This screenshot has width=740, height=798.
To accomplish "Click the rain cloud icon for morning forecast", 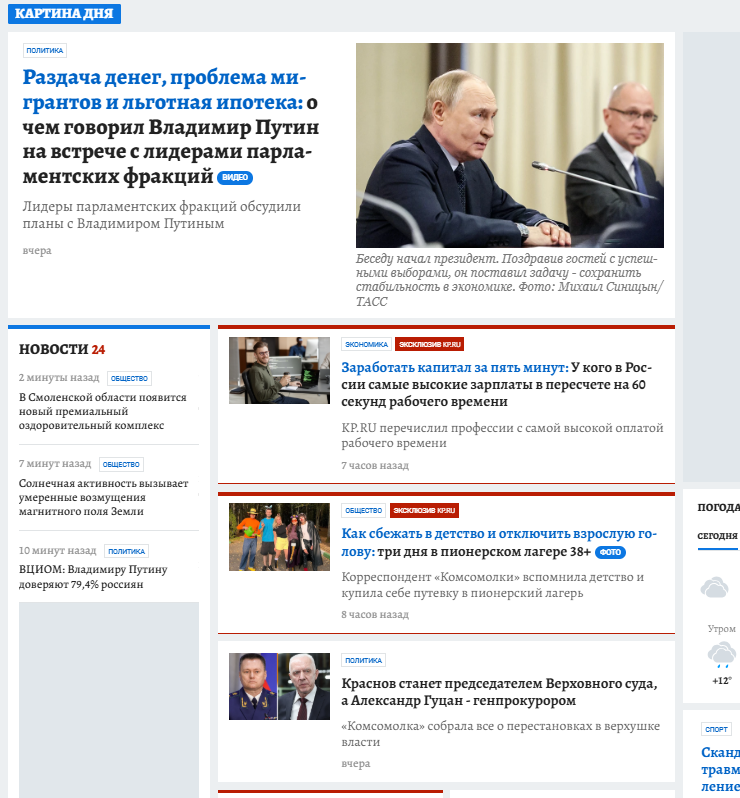I will click(x=721, y=655).
